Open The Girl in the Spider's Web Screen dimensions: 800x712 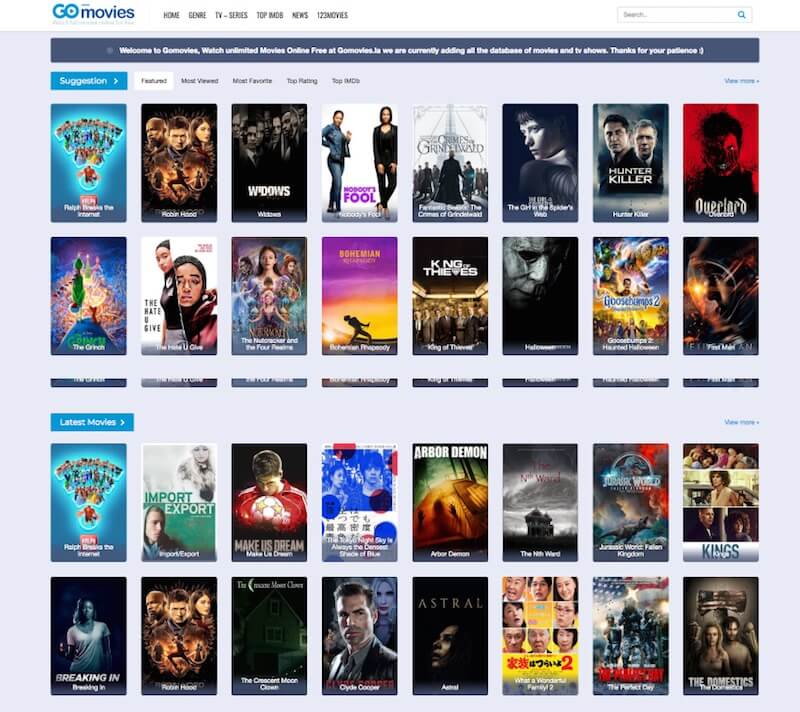click(540, 163)
